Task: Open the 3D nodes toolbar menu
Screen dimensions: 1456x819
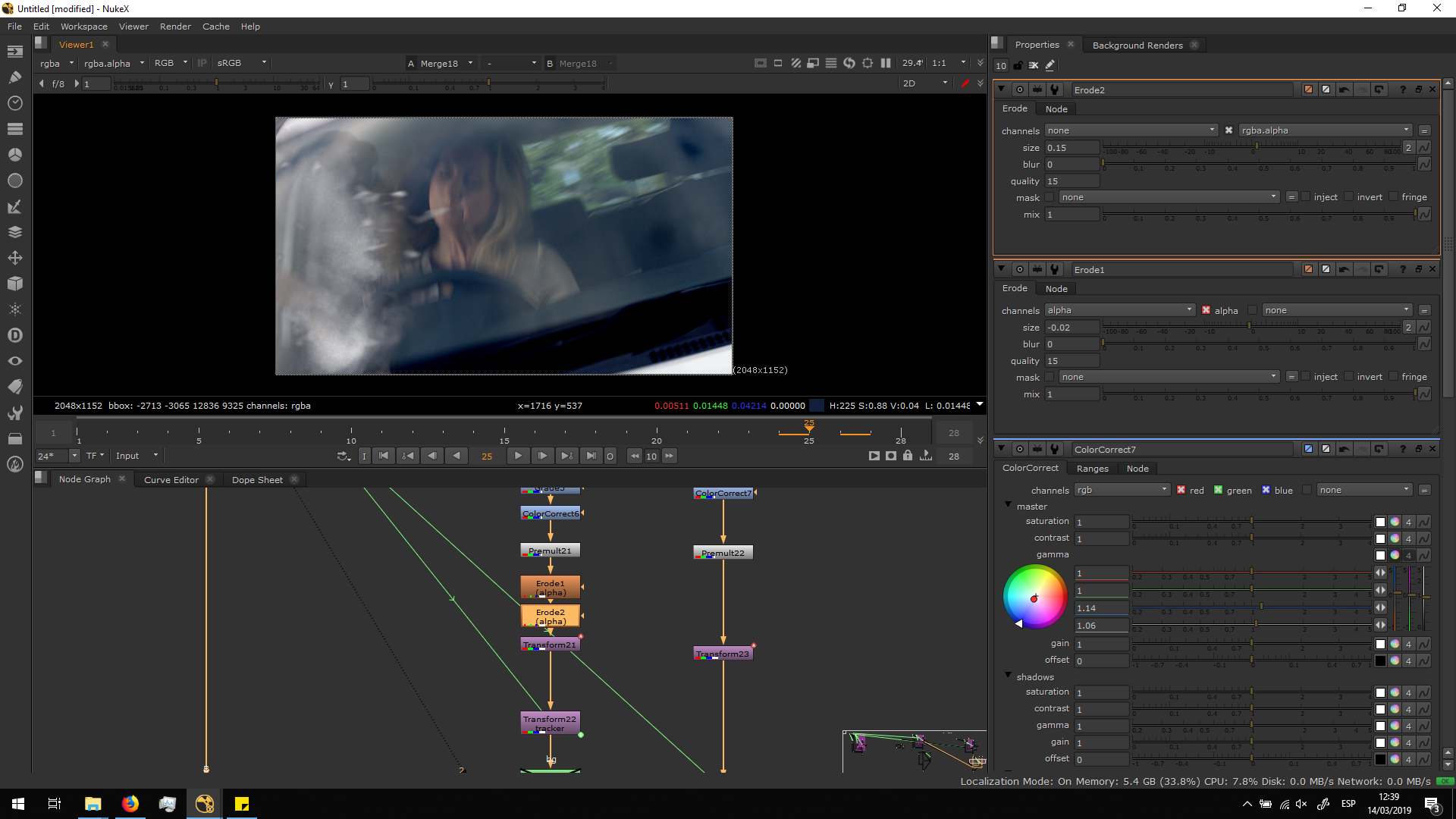Action: (x=14, y=284)
